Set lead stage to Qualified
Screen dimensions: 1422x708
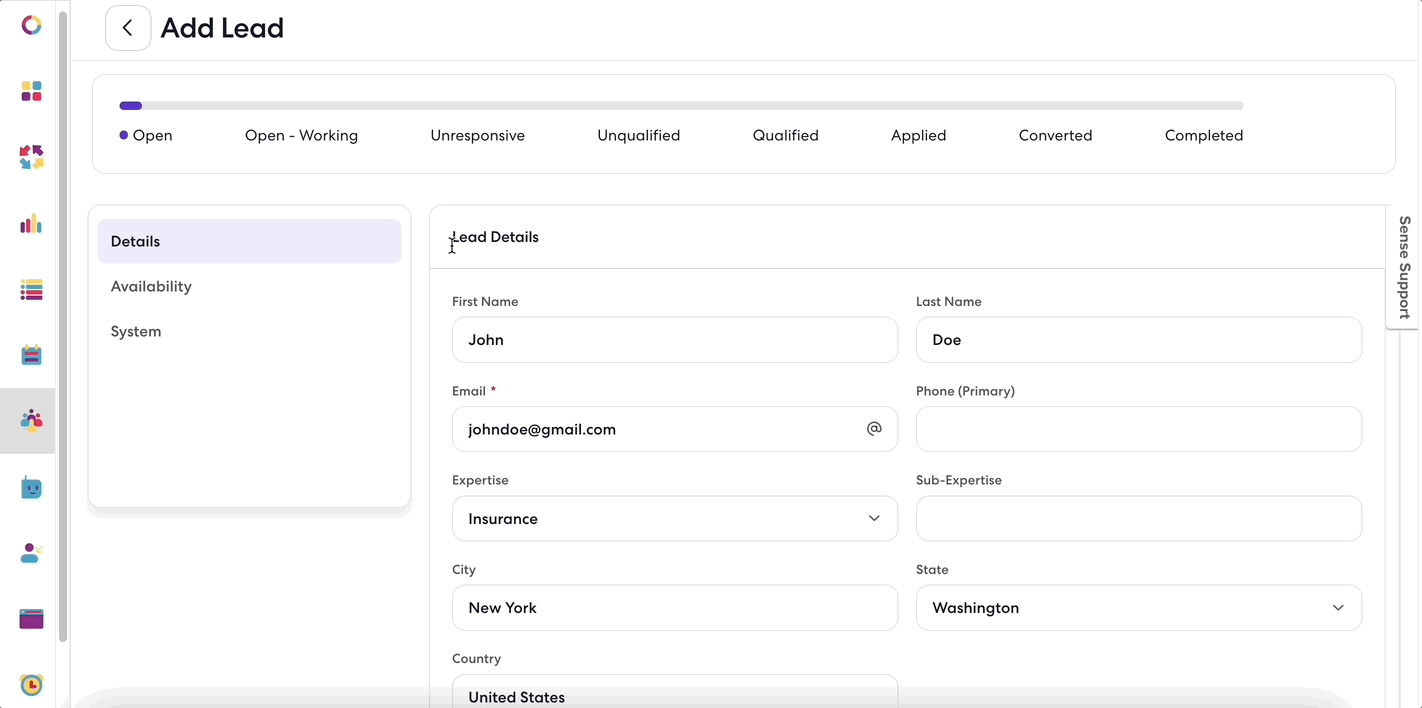(785, 135)
